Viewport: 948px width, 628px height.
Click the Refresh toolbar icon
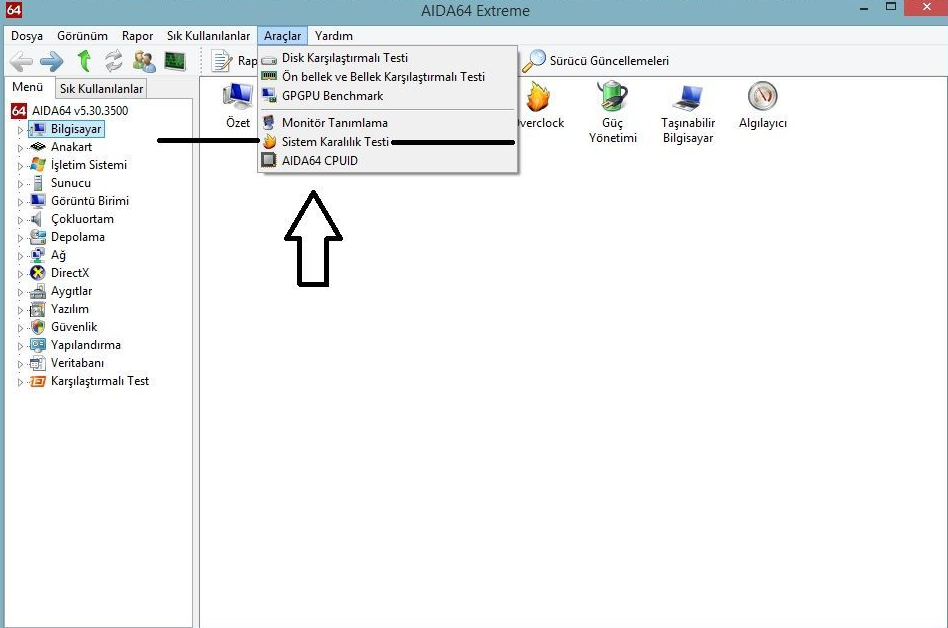114,61
